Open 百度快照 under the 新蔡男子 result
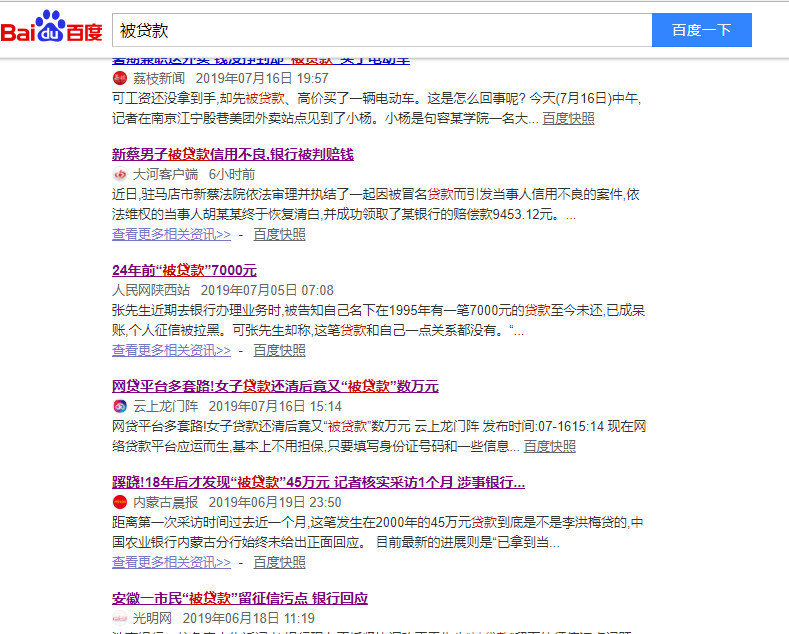 pos(279,234)
